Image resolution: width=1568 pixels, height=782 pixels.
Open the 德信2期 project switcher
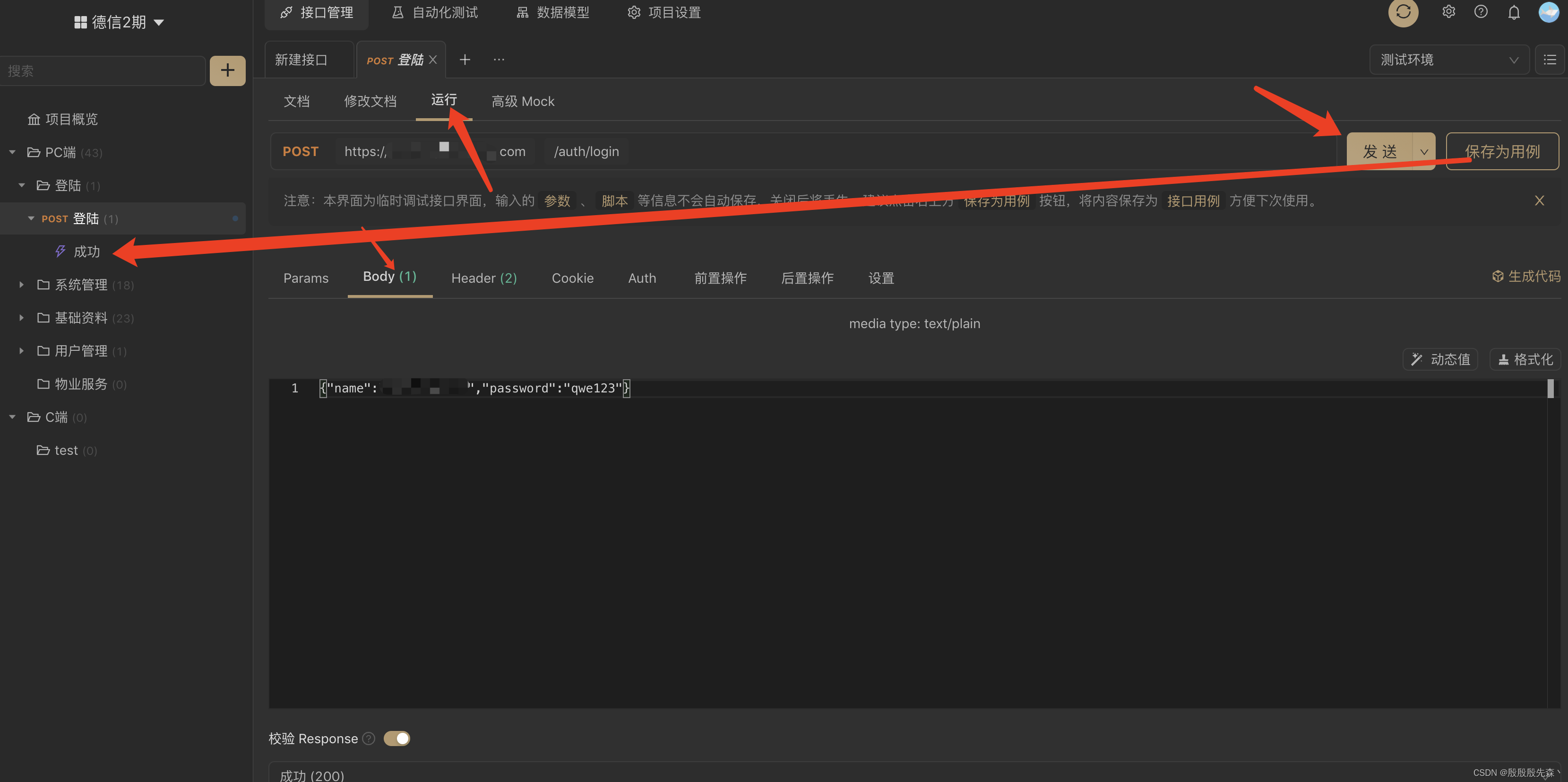point(119,23)
